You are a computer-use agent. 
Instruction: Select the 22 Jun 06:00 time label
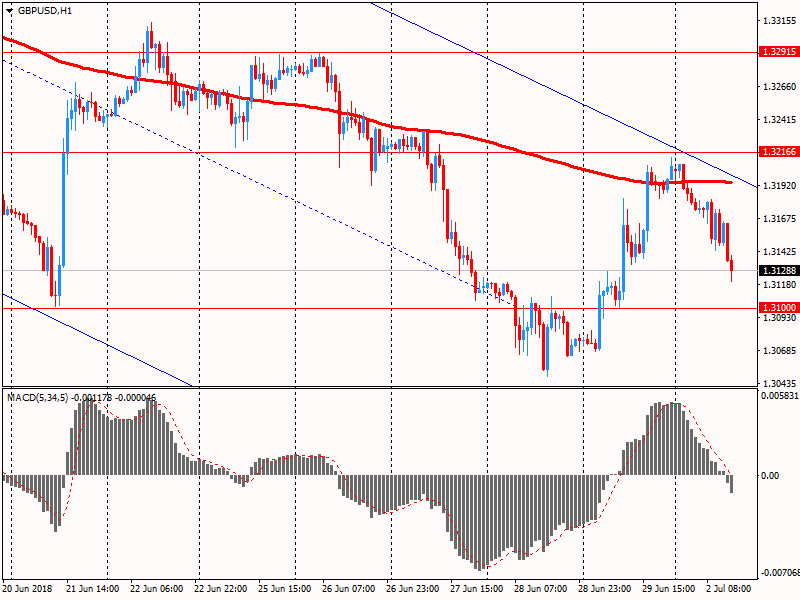157,588
